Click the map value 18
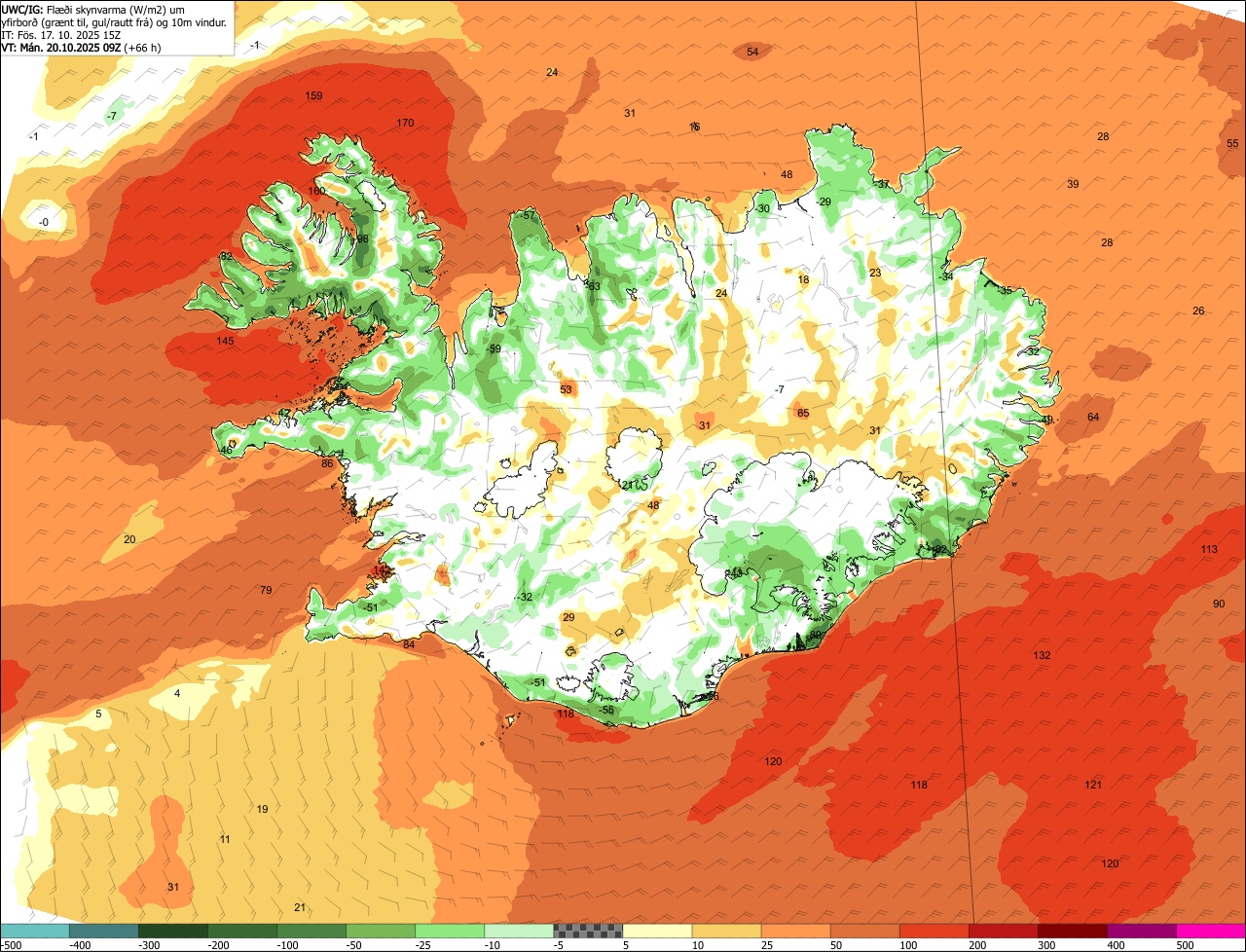Image resolution: width=1246 pixels, height=952 pixels. pos(803,279)
